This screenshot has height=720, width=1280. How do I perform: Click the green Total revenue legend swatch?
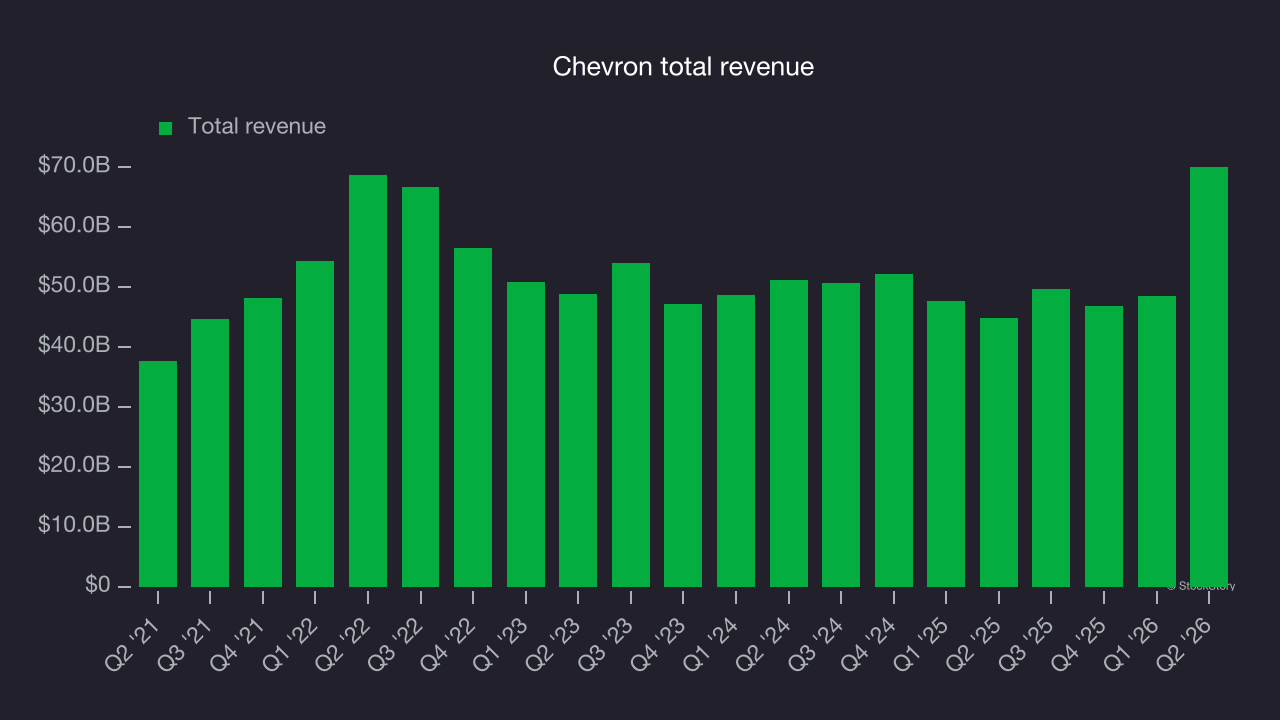click(x=166, y=128)
